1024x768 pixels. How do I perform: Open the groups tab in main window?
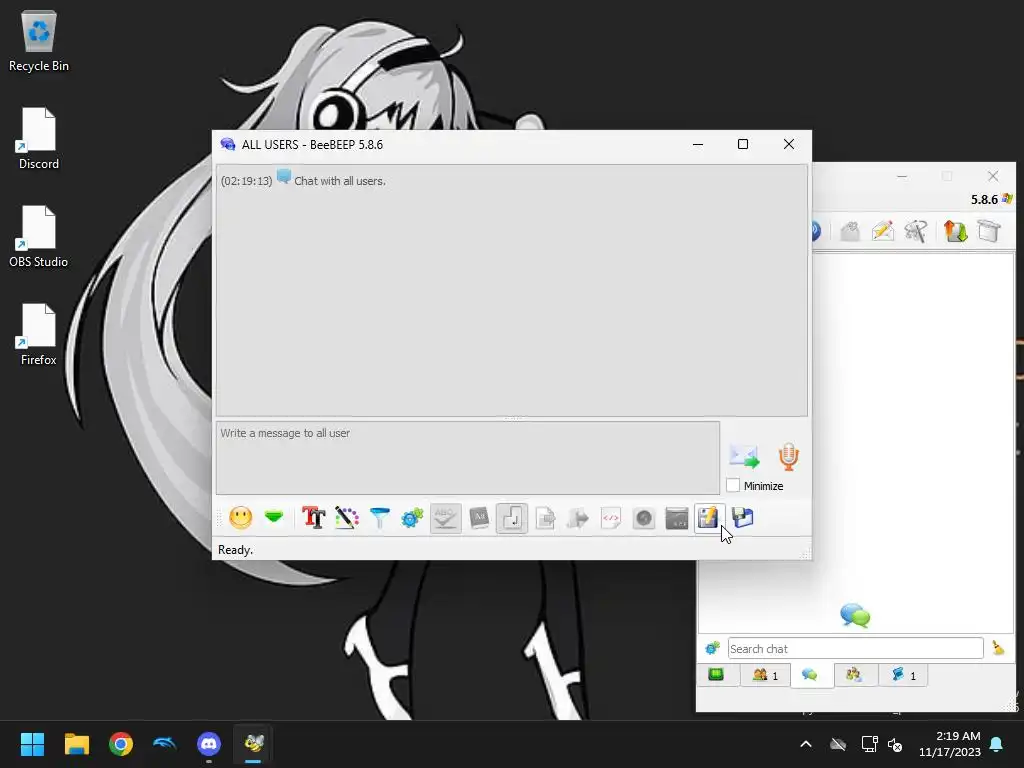[854, 675]
